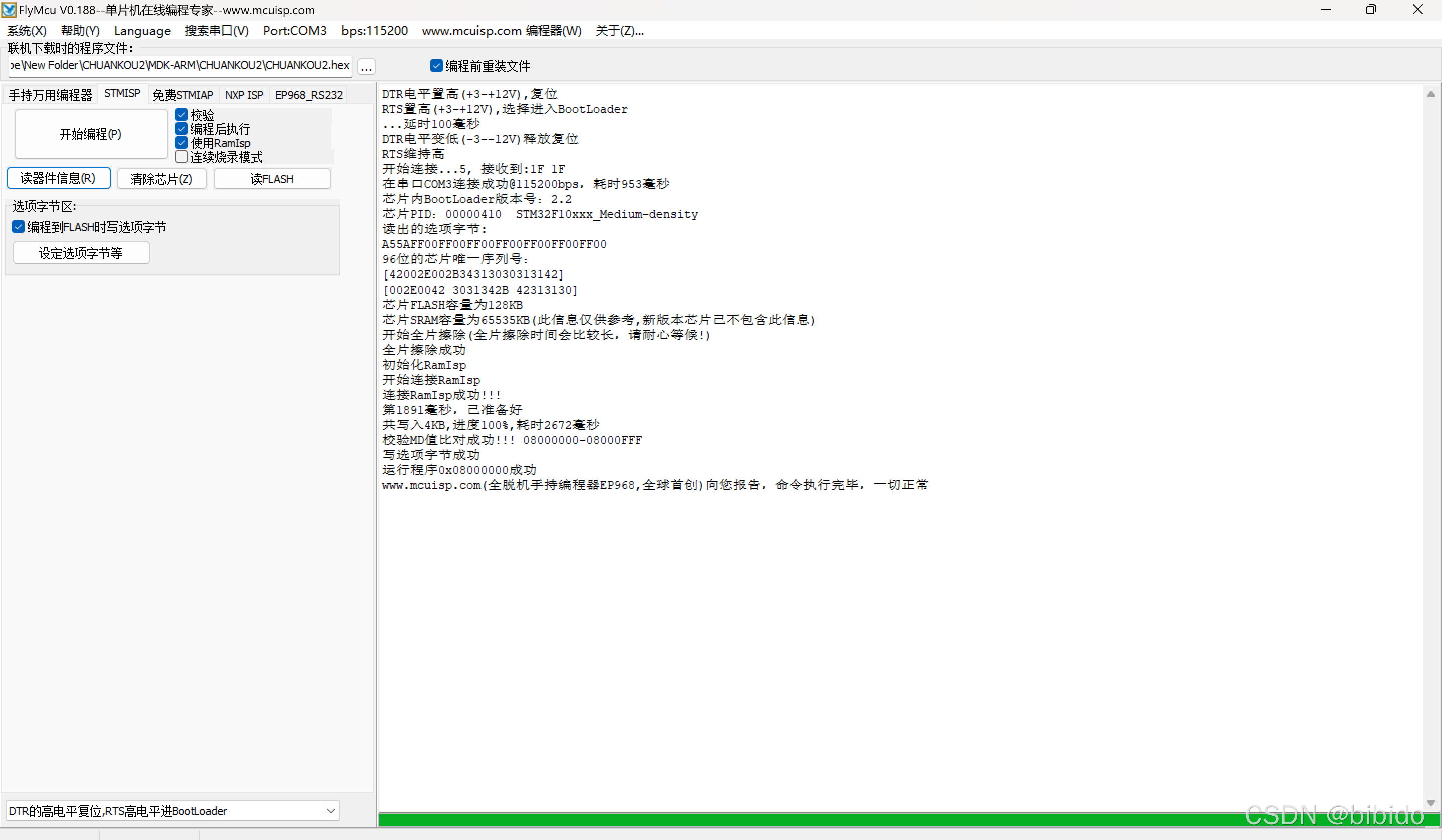Click the green progress bar

801,820
